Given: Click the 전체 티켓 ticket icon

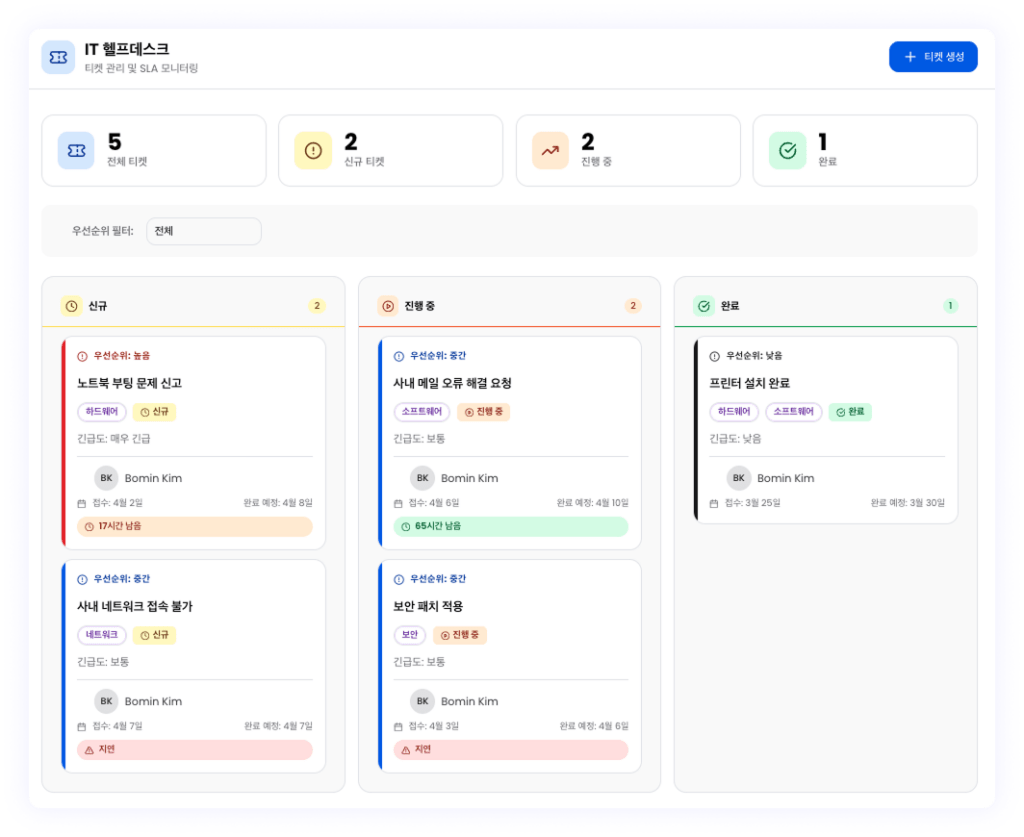Looking at the screenshot, I should pyautogui.click(x=76, y=151).
